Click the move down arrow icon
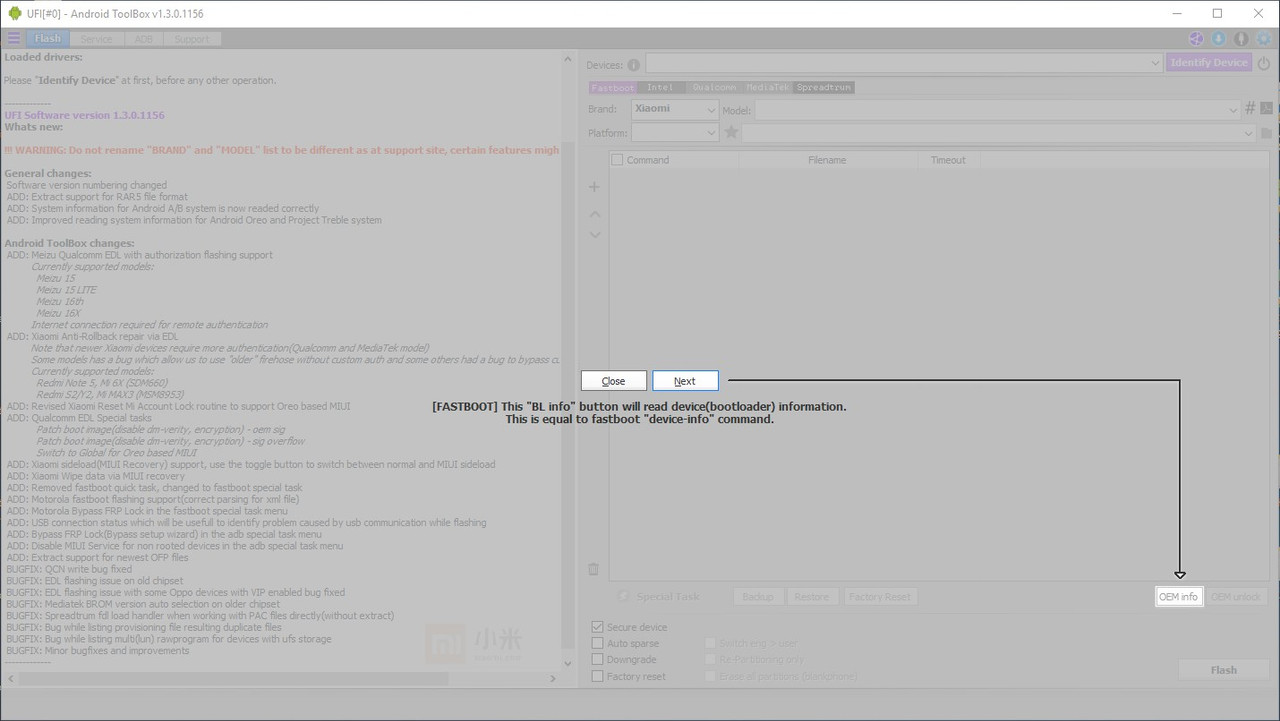The height and width of the screenshot is (721, 1280). tap(595, 235)
